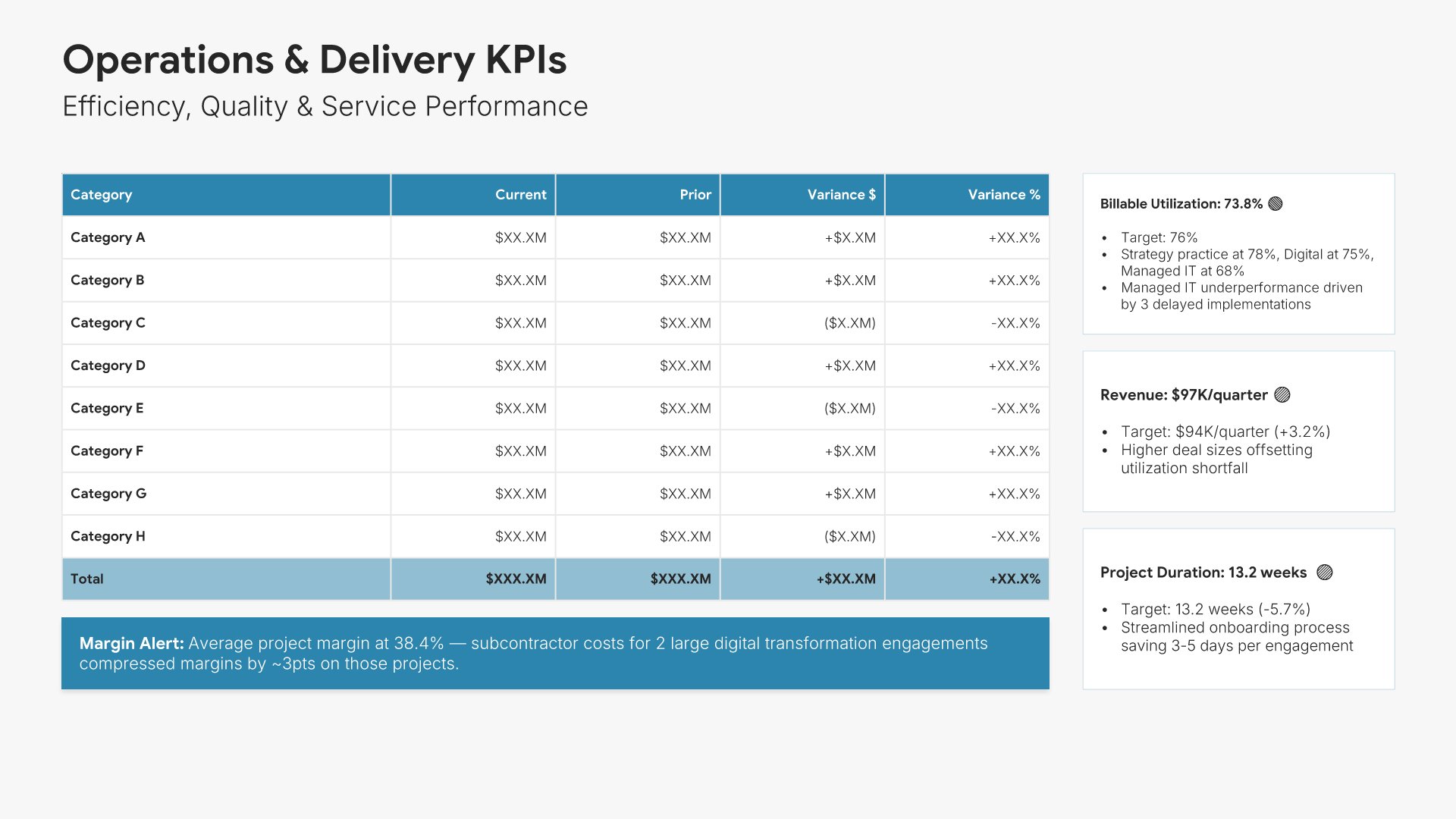
Task: Click the Billable Utilization: 73.8% heading
Action: point(1181,204)
